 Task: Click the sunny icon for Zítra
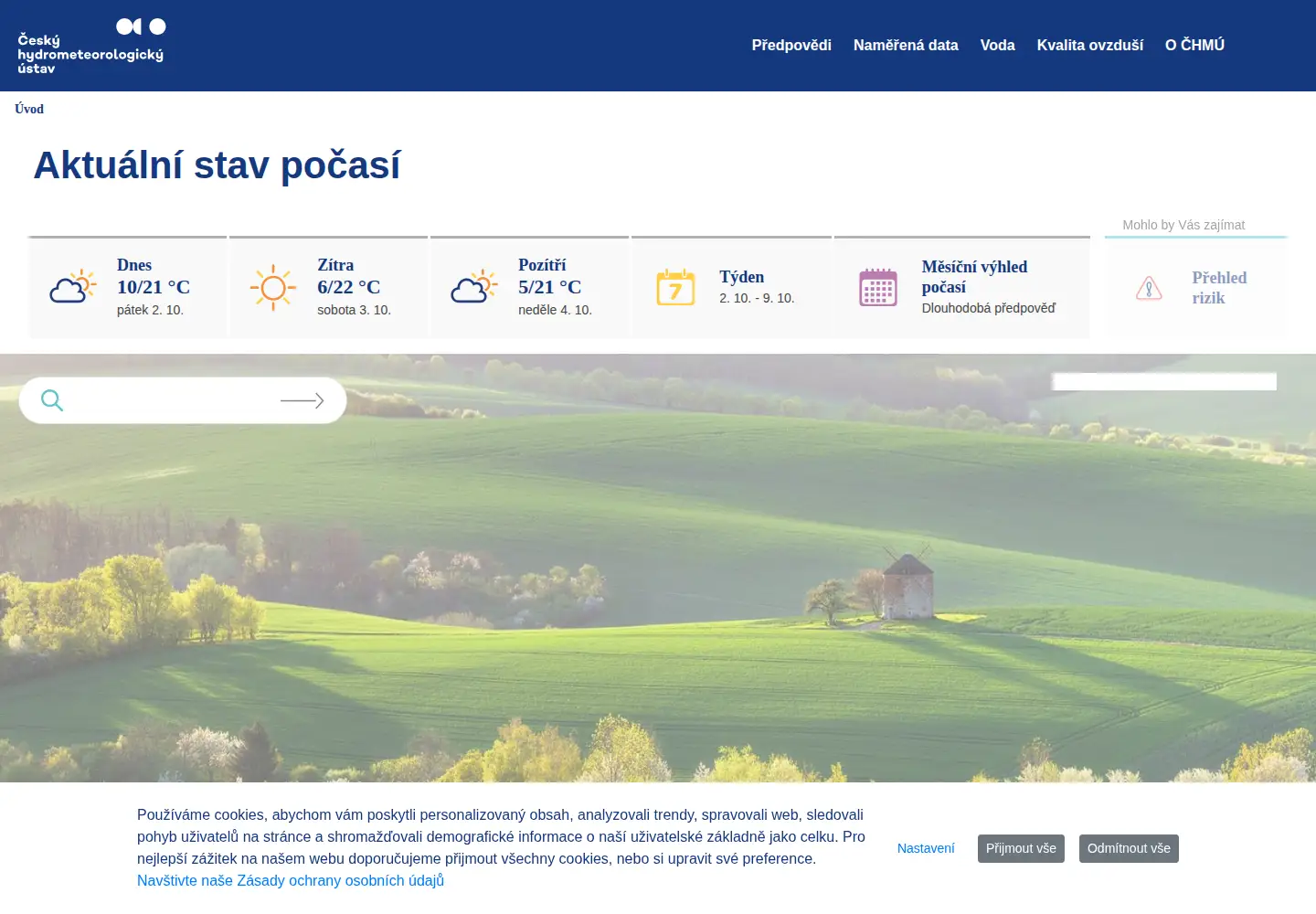273,288
